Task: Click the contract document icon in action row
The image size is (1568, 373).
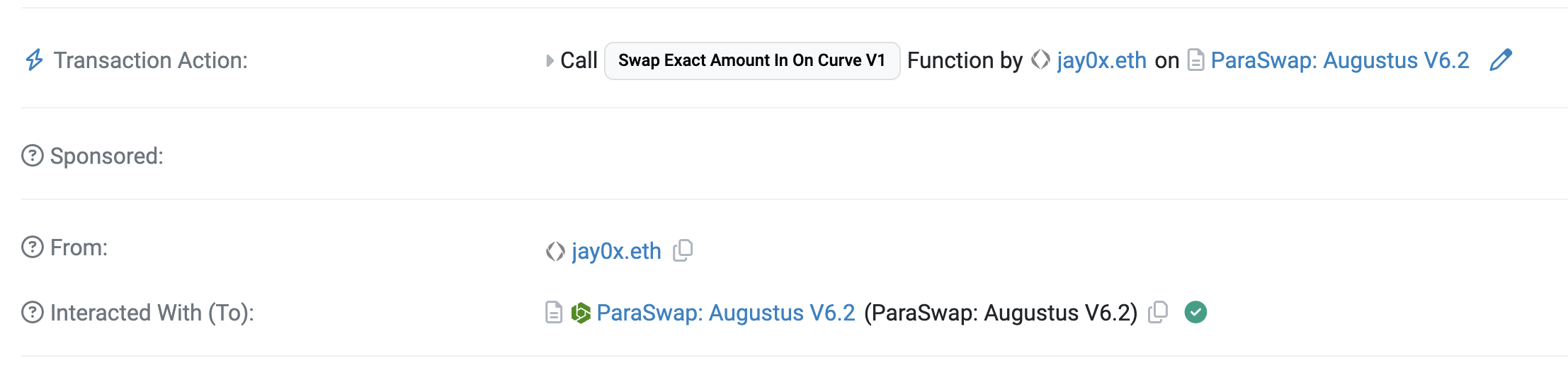Action: [1195, 60]
